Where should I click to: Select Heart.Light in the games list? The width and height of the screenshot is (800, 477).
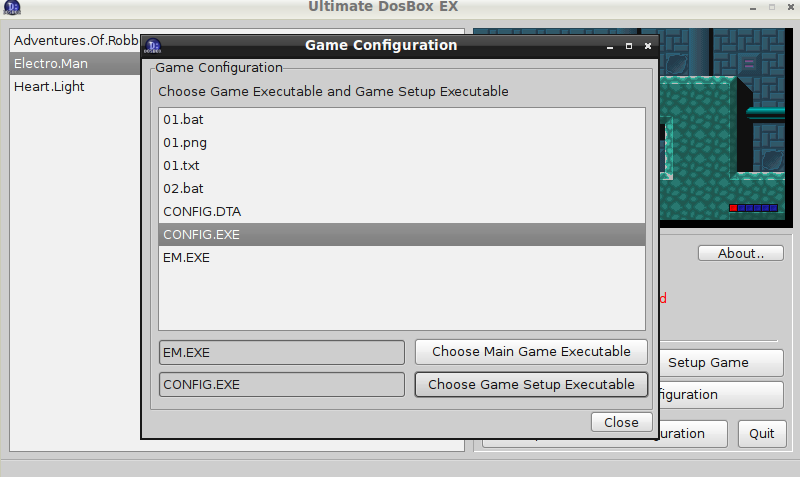(49, 86)
